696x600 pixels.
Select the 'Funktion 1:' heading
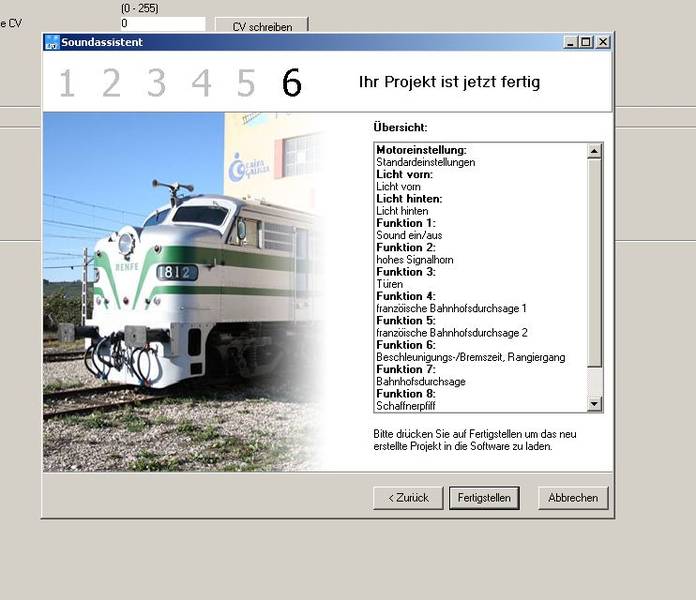point(406,223)
